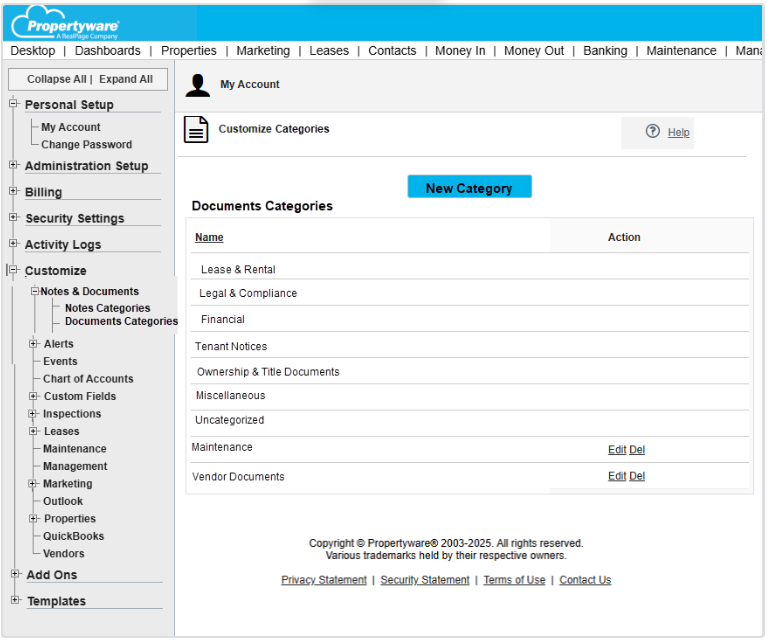Viewport: 767px width, 640px height.
Task: Edit the Vendor Documents category
Action: coord(617,476)
